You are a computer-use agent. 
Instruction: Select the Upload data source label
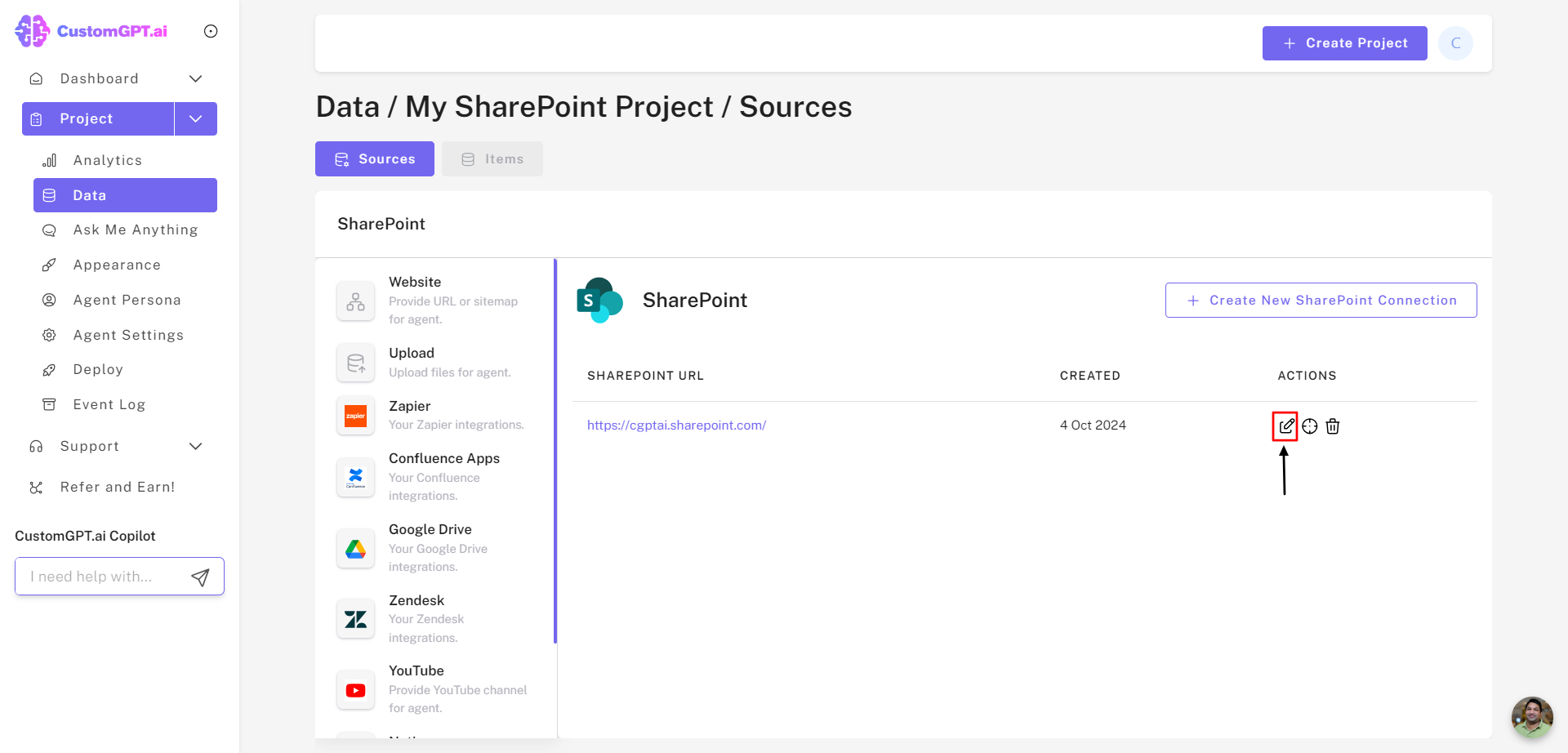pos(412,353)
